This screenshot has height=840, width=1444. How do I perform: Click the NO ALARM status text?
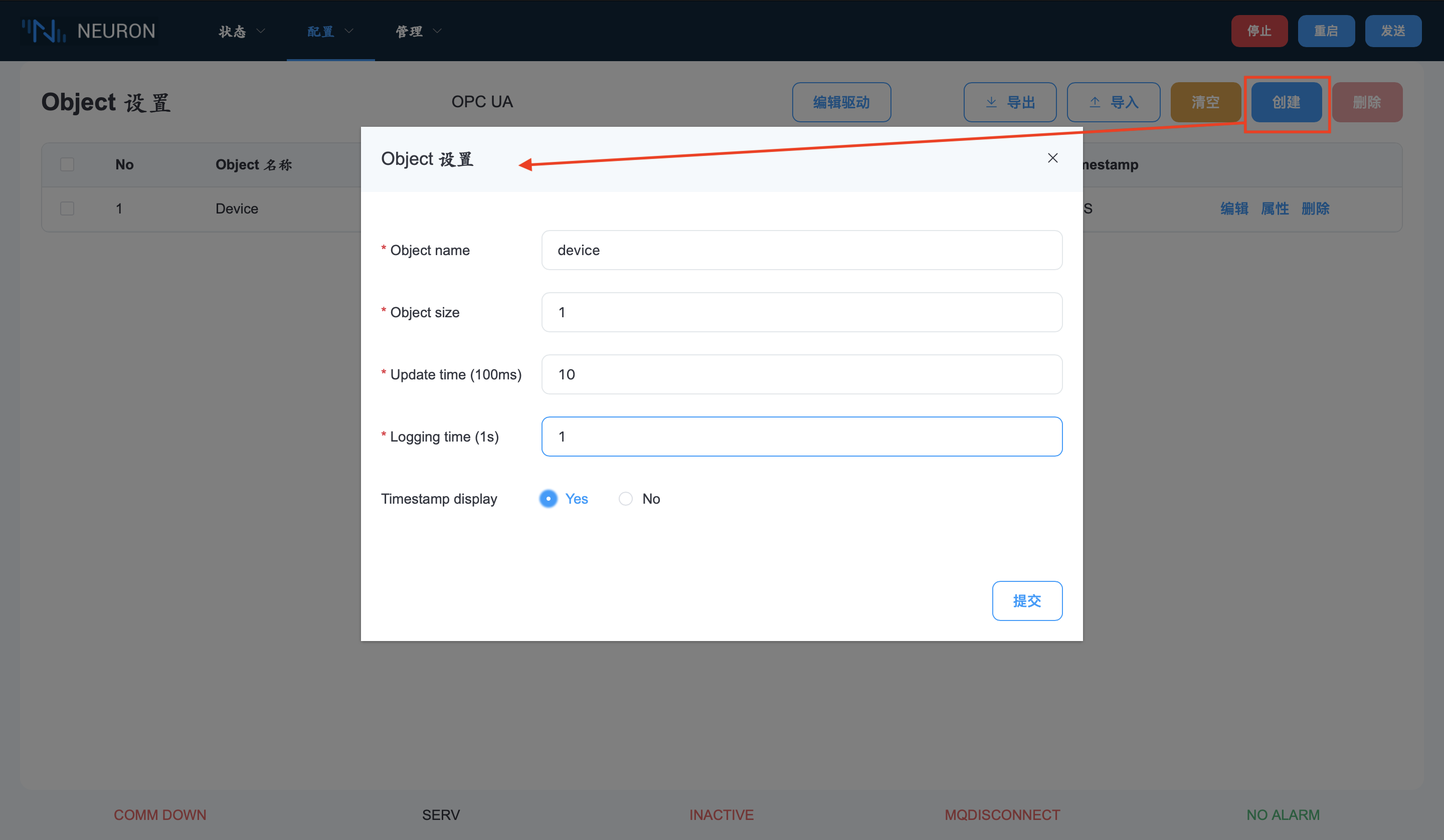1283,815
